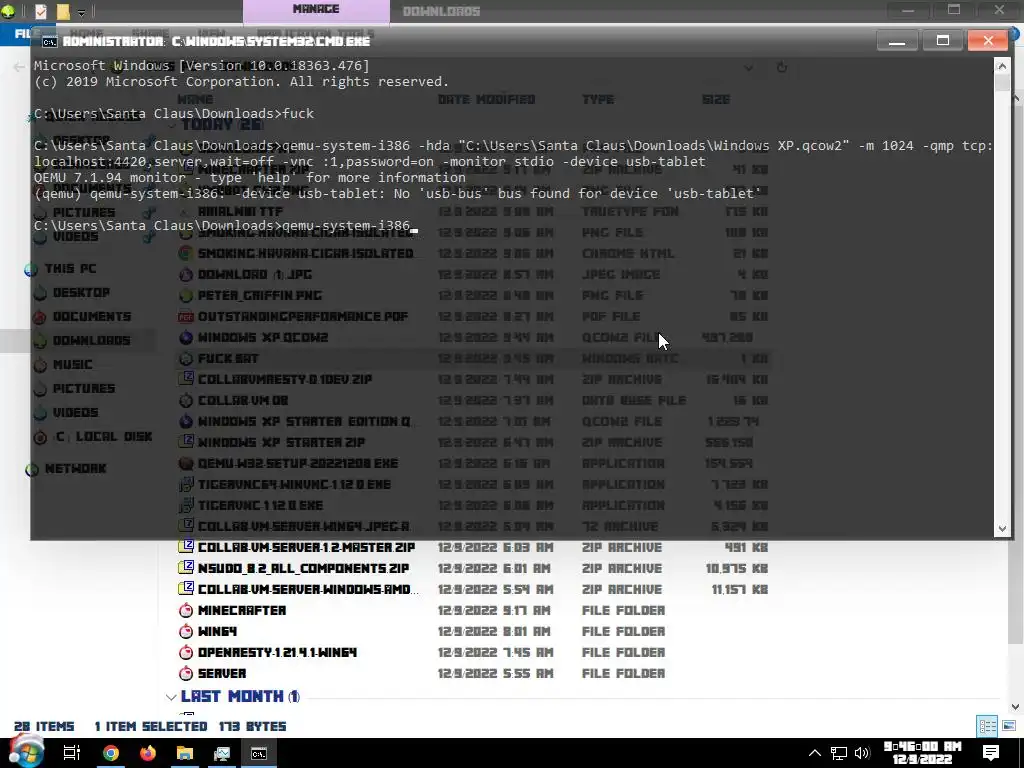Click the 12/9/2022 5:55 AM date cell
Screen dimensions: 1024x768
[x=496, y=673]
